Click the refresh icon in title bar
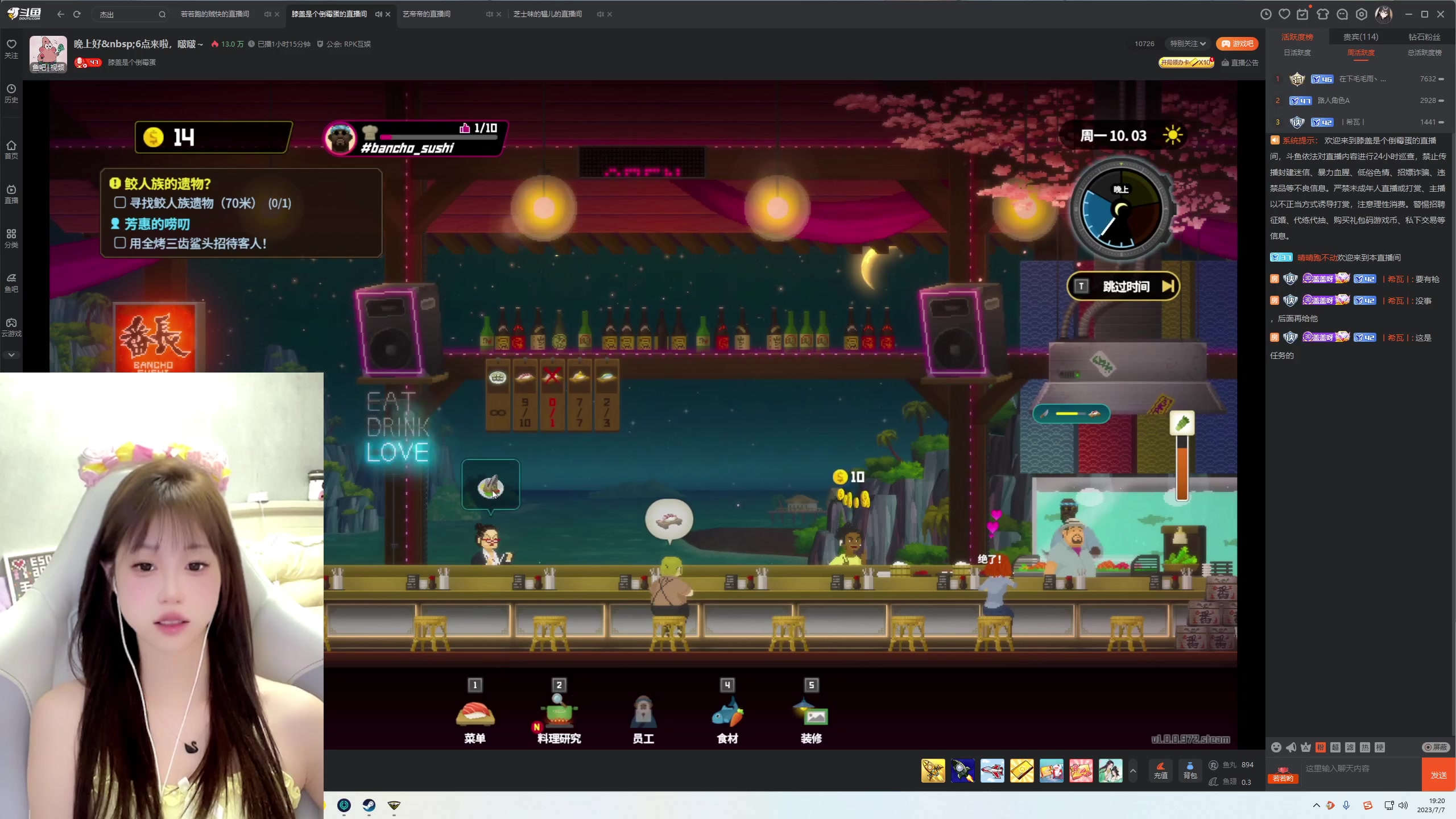Screen dimensions: 1456x819 click(x=77, y=14)
